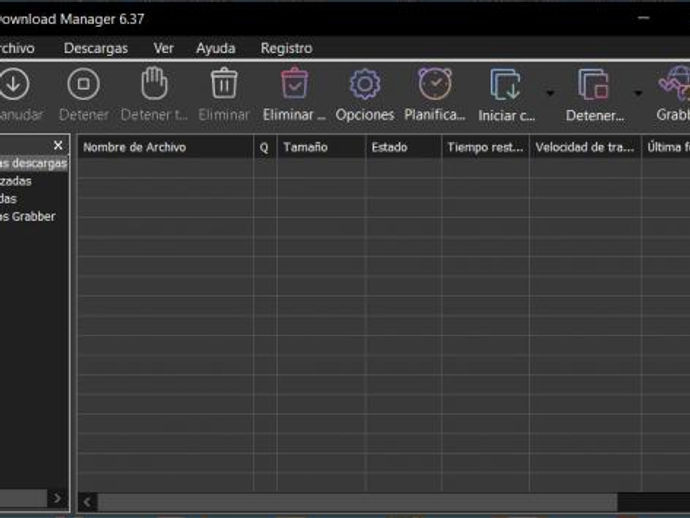Open Opciones gear icon

(365, 84)
